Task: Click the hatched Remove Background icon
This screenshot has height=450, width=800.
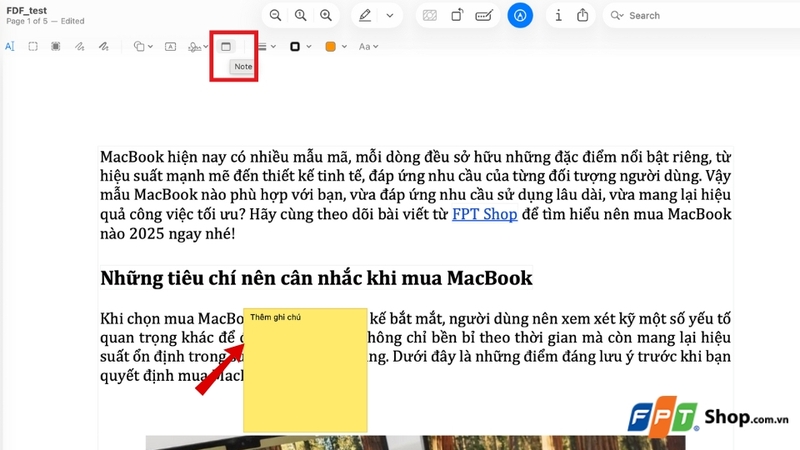Action: [x=430, y=15]
